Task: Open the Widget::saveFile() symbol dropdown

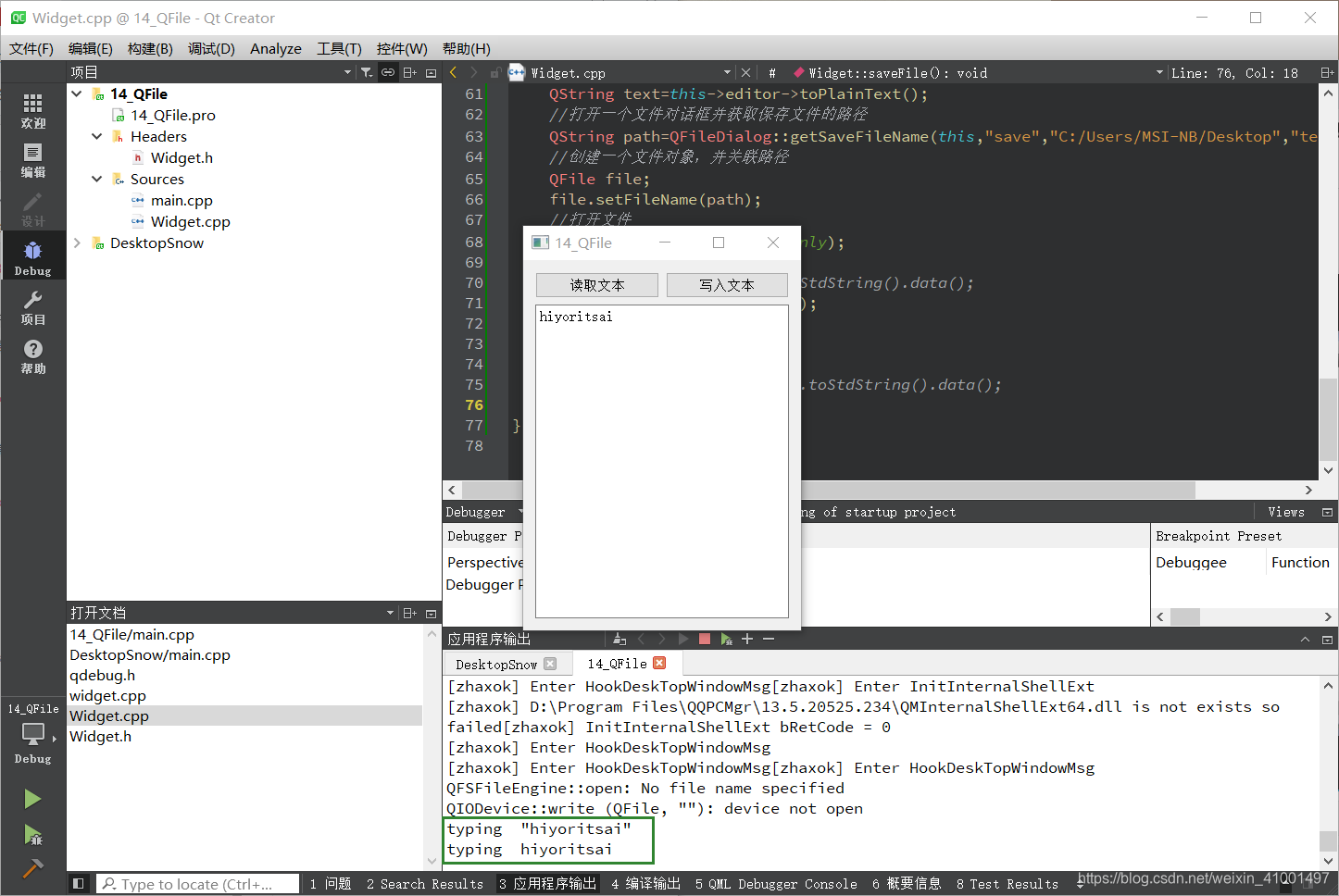Action: 975,72
